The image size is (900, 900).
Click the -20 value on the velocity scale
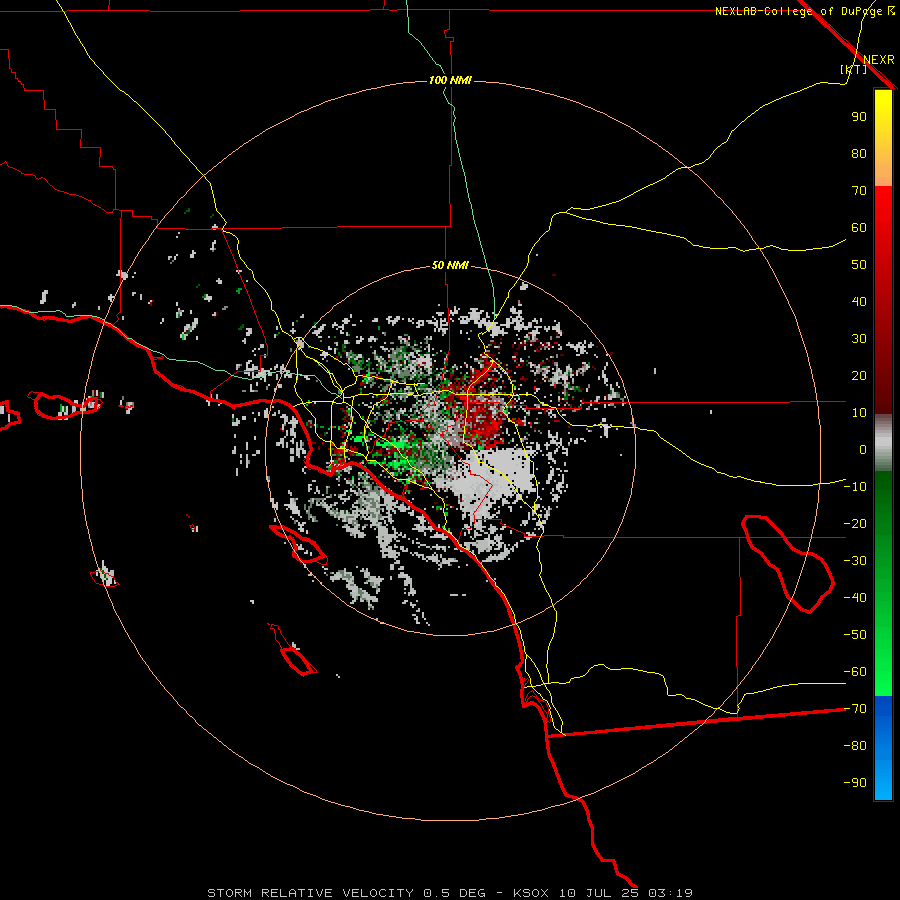tap(855, 523)
